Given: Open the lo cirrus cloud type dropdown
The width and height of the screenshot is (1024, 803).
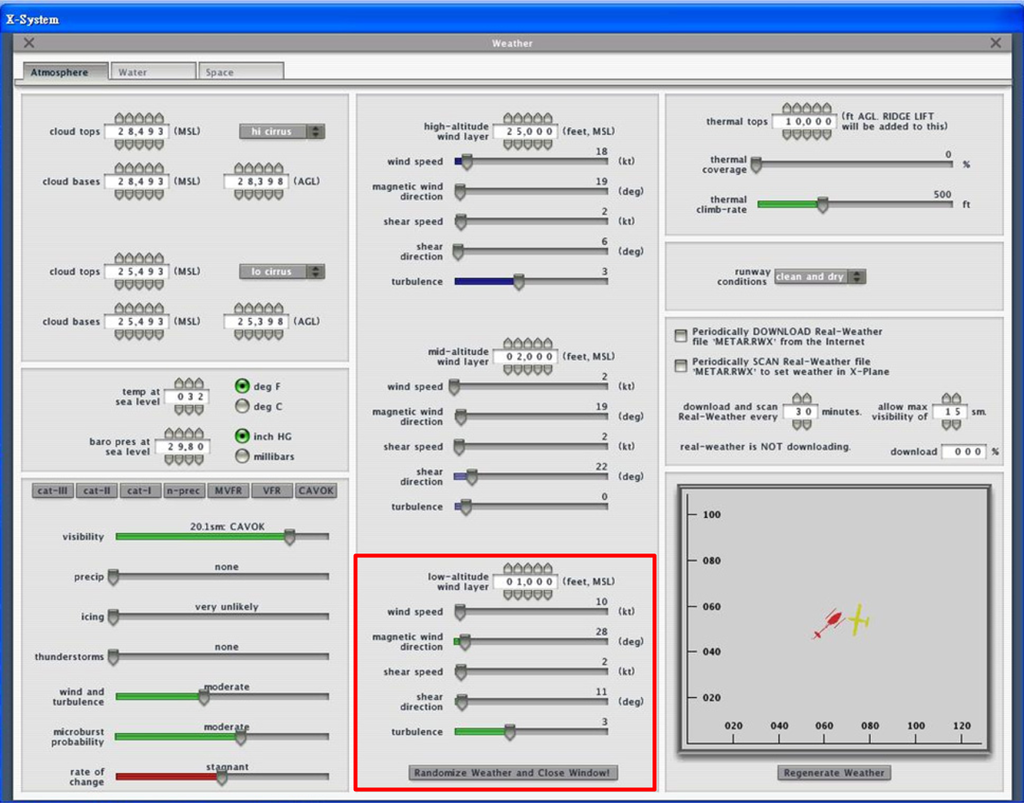Looking at the screenshot, I should point(281,272).
